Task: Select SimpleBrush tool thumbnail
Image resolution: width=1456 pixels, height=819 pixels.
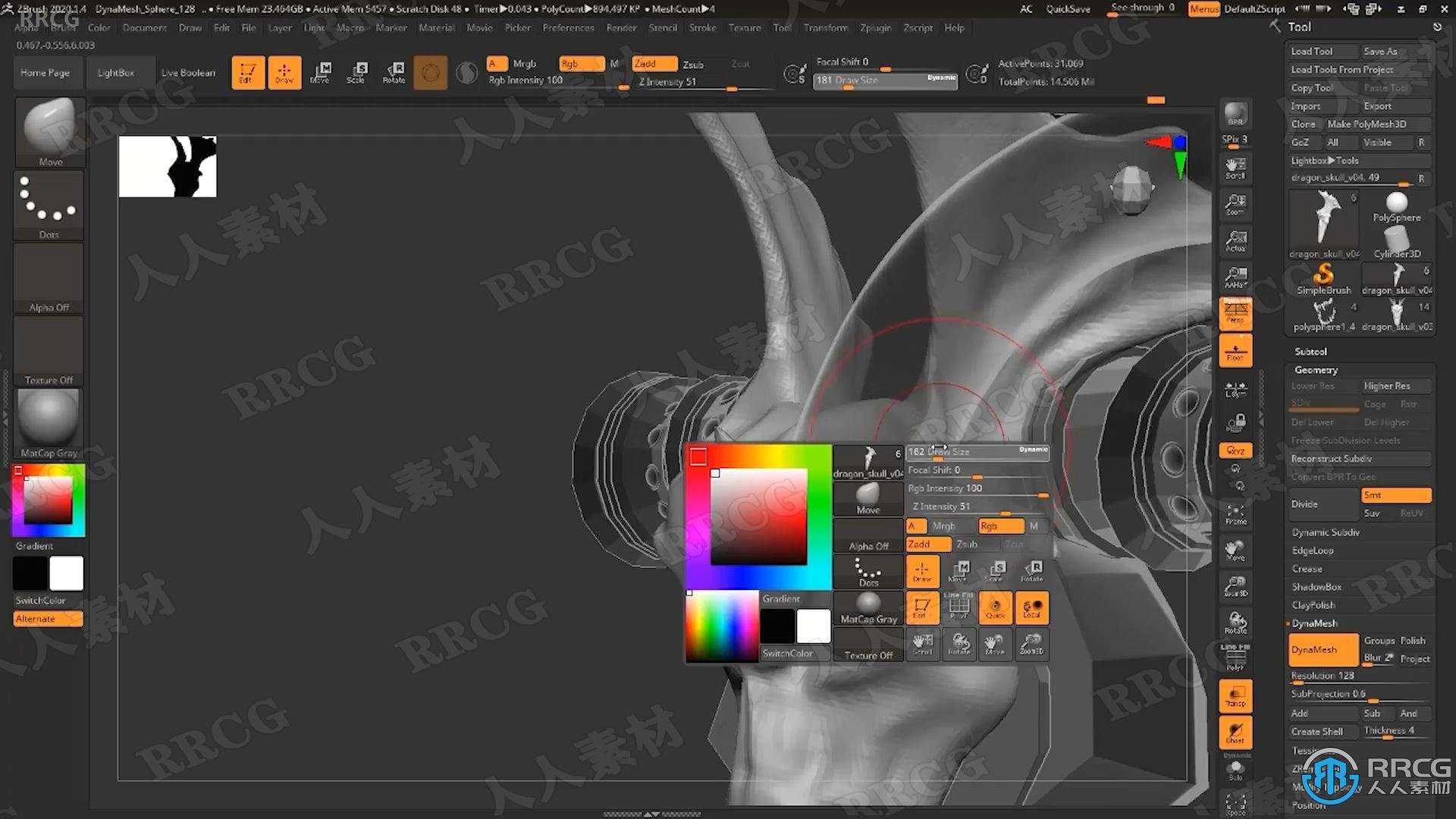Action: pos(1323,278)
